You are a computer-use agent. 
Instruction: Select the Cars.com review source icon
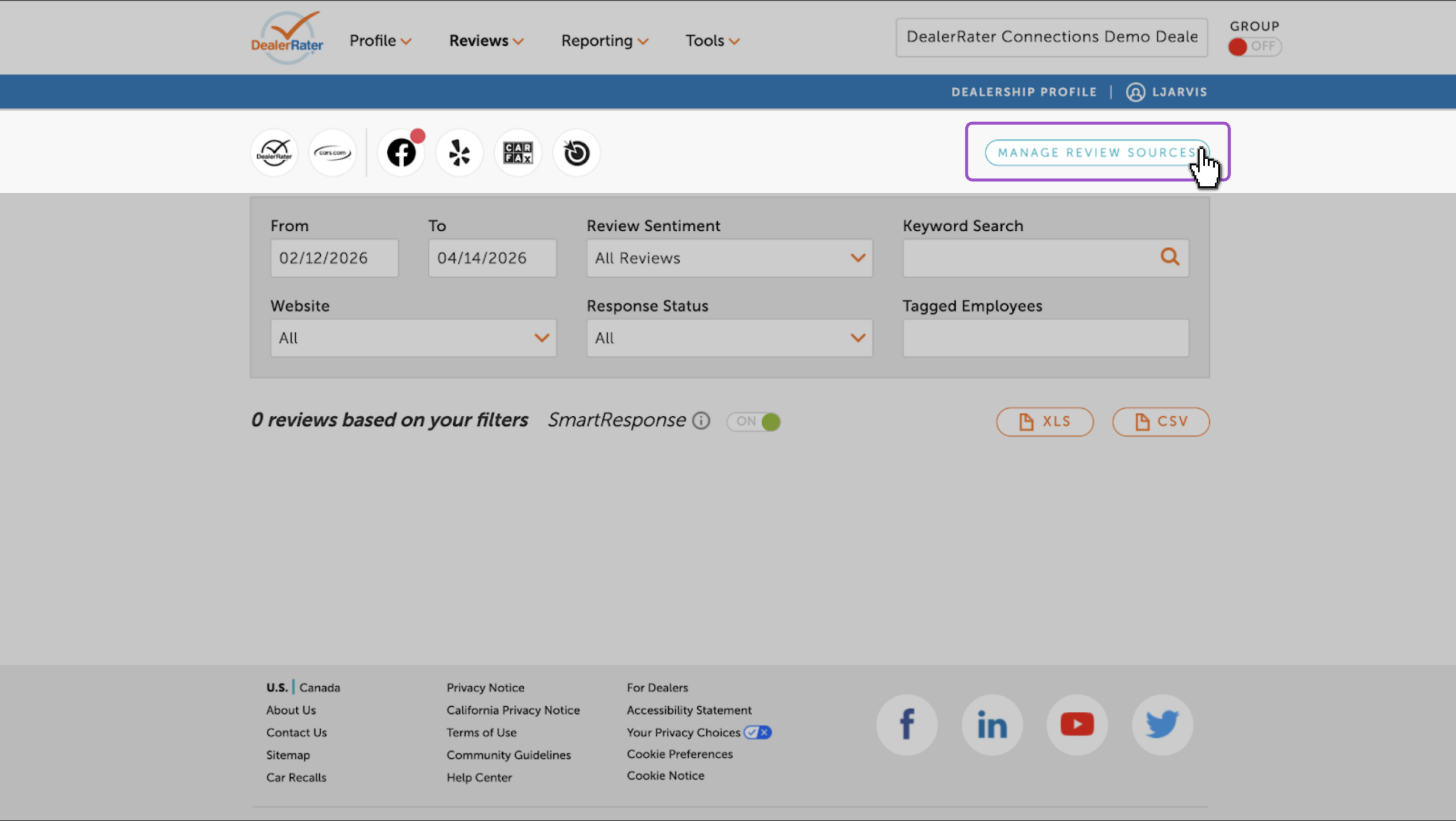(333, 152)
